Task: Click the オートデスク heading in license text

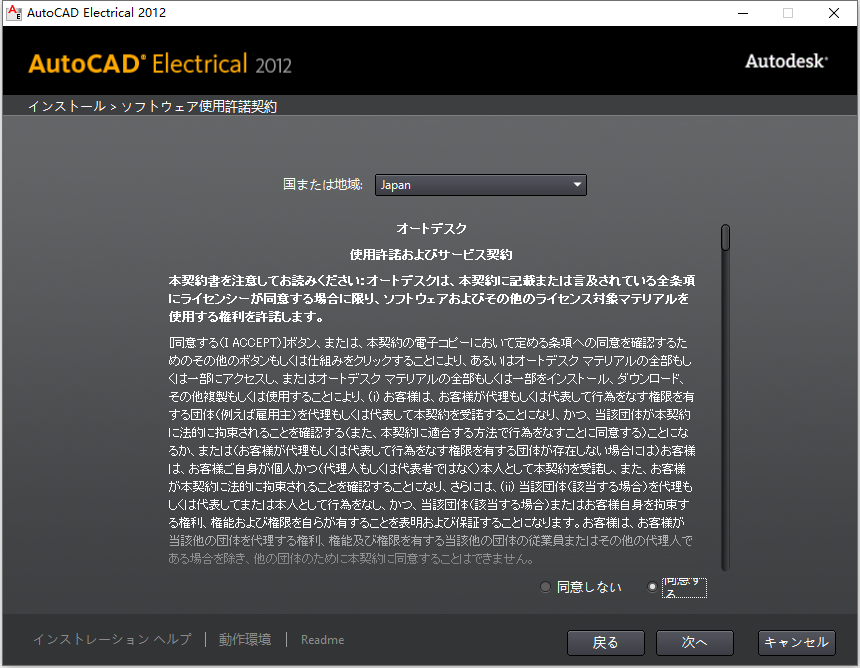Action: coord(431,228)
